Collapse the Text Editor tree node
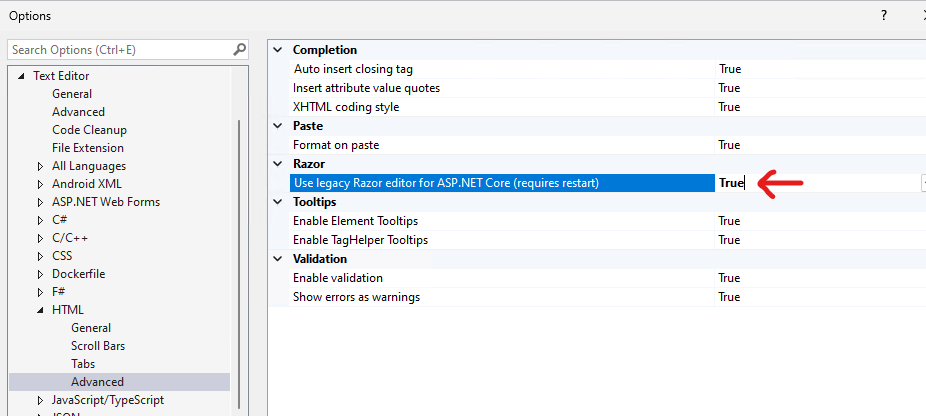926x416 pixels. pos(21,76)
